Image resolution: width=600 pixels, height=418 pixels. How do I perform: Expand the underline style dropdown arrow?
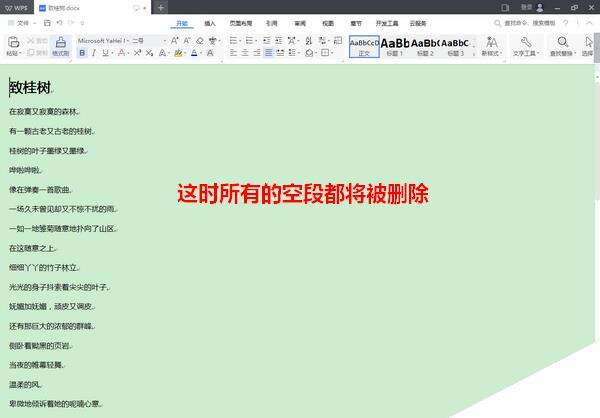coord(112,53)
